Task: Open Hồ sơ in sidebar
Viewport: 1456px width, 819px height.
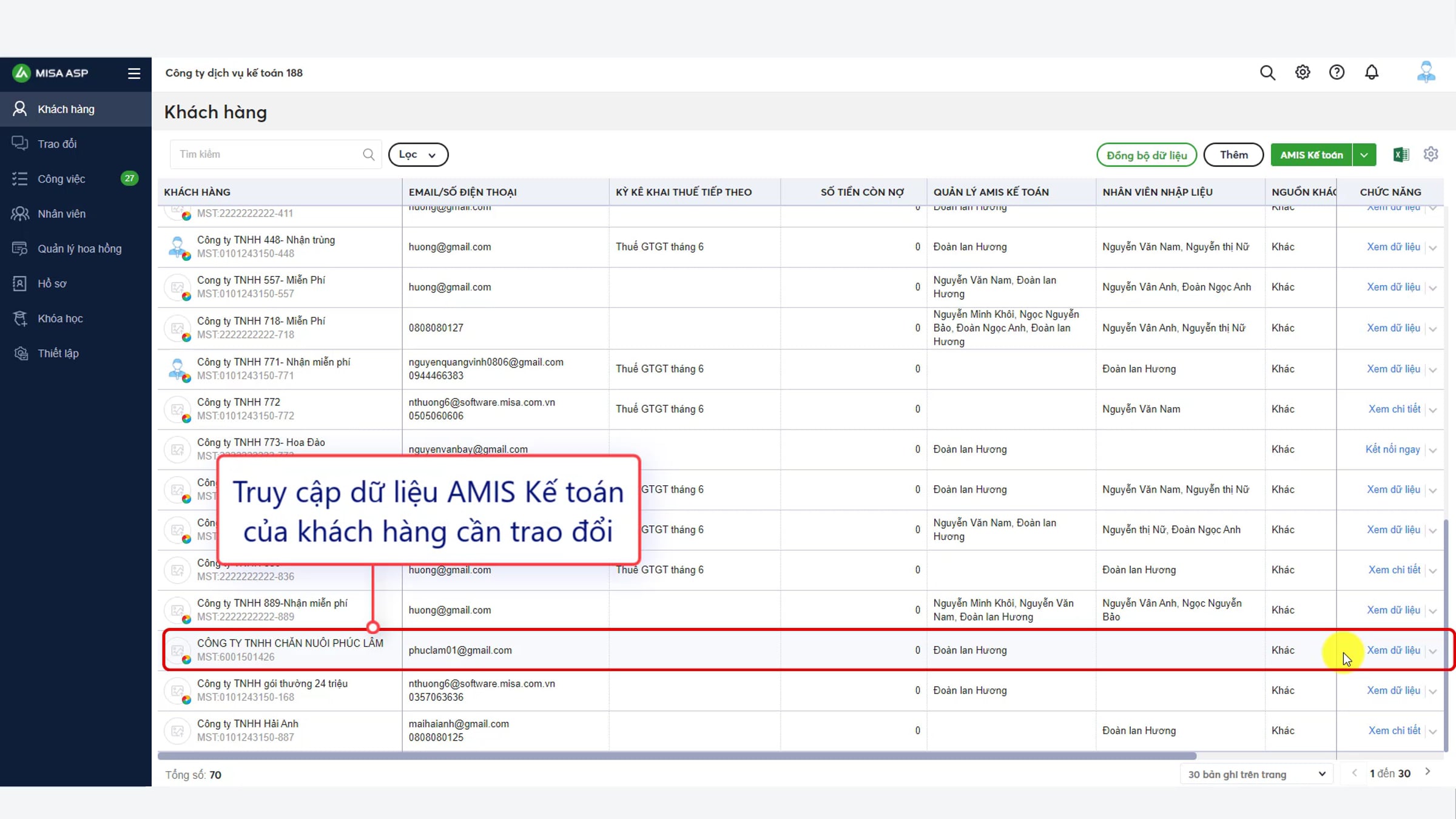Action: [76, 283]
